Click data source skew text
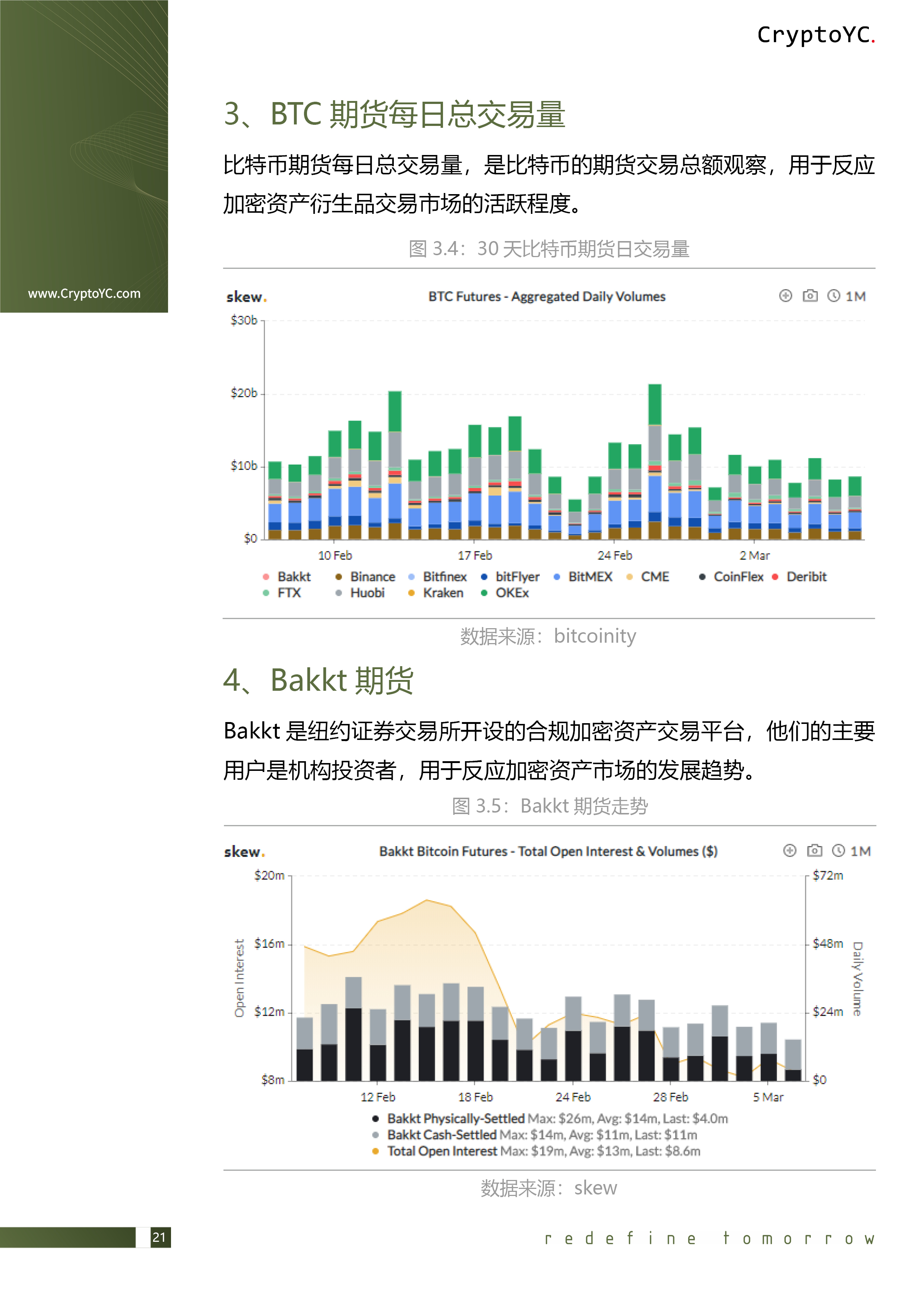The width and height of the screenshot is (924, 1307). point(549,1188)
